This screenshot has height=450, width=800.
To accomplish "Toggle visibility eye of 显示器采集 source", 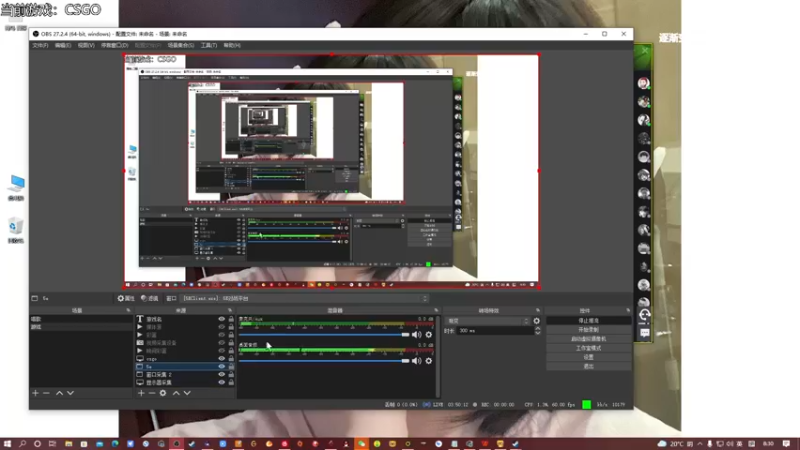I will tap(221, 382).
